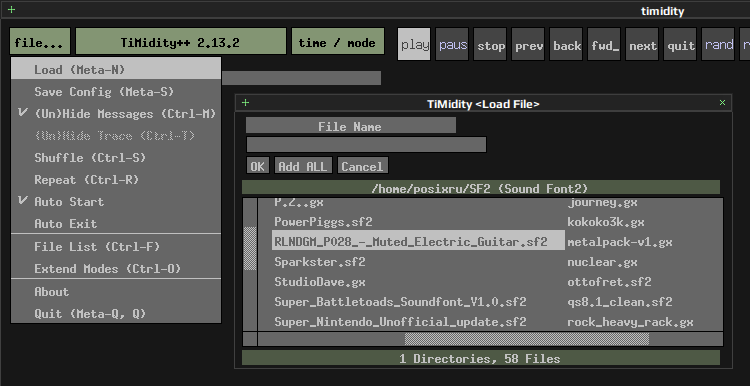The width and height of the screenshot is (750, 386).
Task: Select qs8.1_clean.sf2 in file list
Action: pyautogui.click(x=619, y=302)
